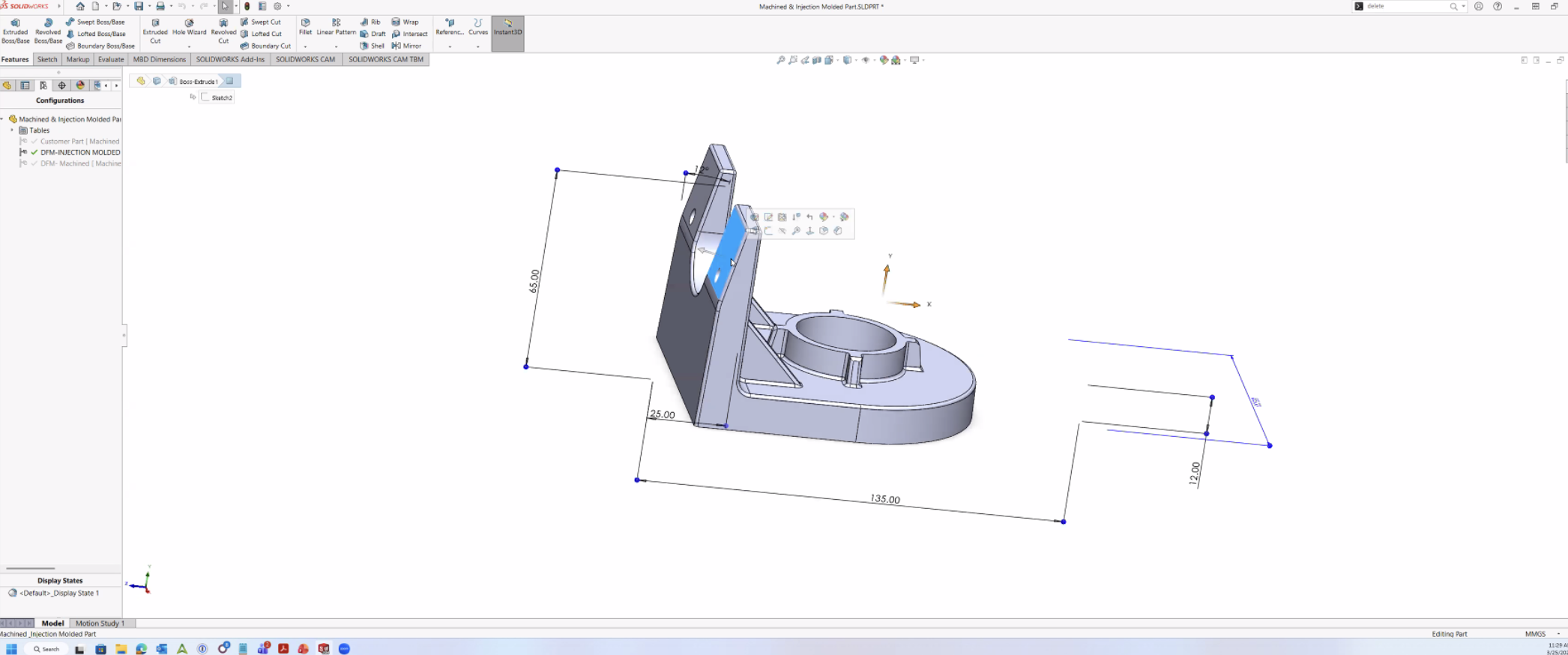Open the ConfigurationManager tab icon
Viewport: 1568px width, 655px height.
coord(43,85)
